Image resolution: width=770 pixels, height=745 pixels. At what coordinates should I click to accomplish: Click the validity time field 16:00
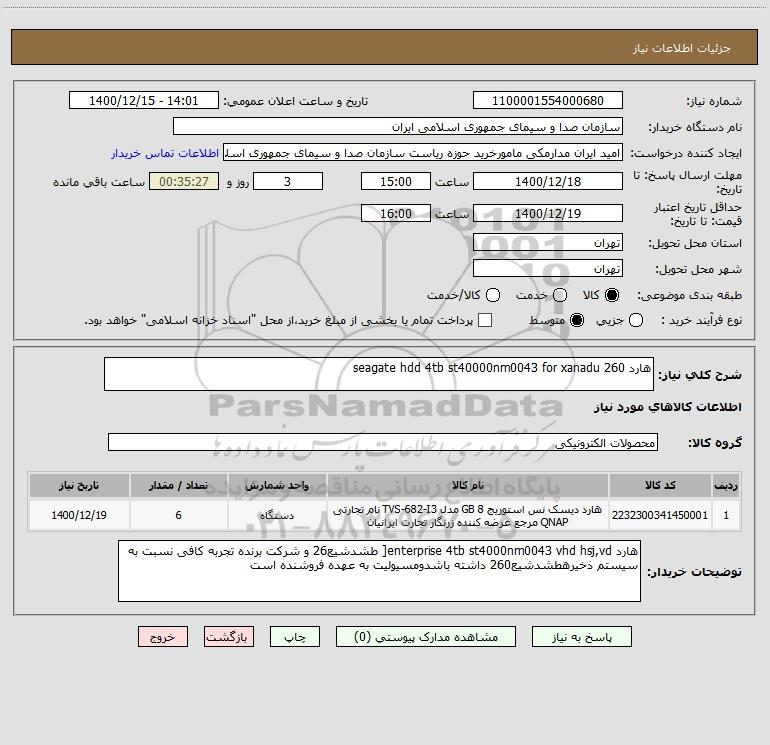pyautogui.click(x=396, y=214)
